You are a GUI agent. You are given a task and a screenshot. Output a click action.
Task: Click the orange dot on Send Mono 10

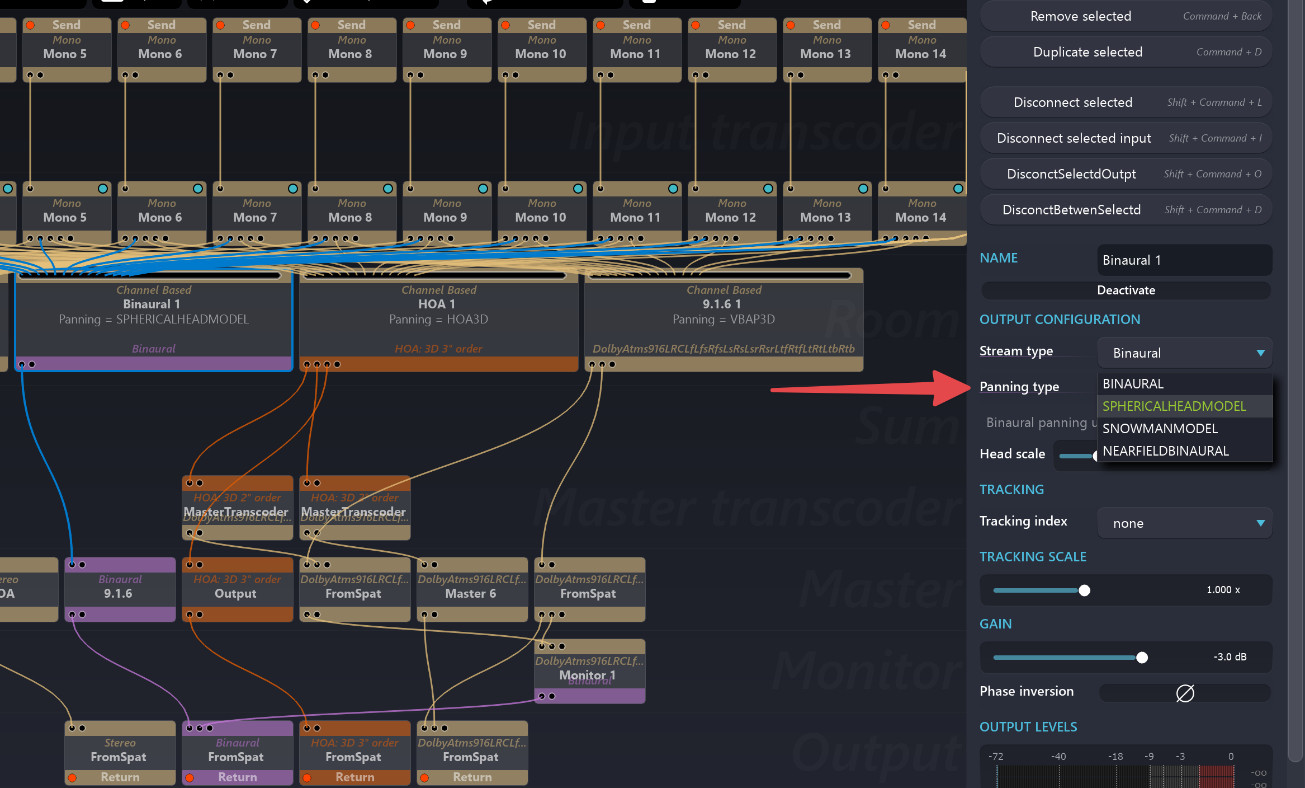[x=505, y=24]
